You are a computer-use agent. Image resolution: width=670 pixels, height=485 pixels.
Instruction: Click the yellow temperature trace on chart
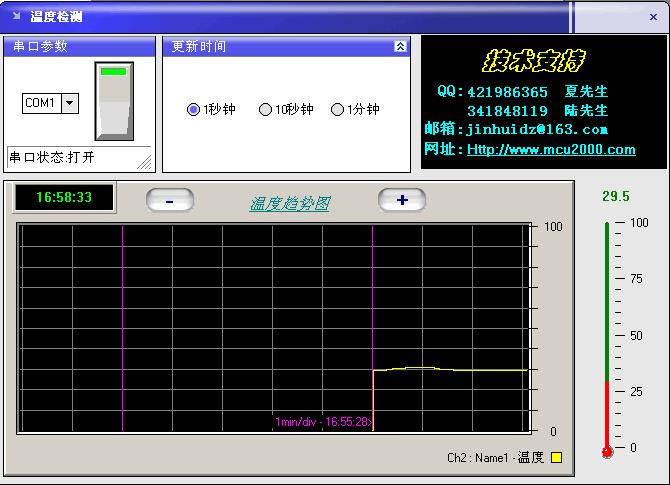pyautogui.click(x=450, y=369)
